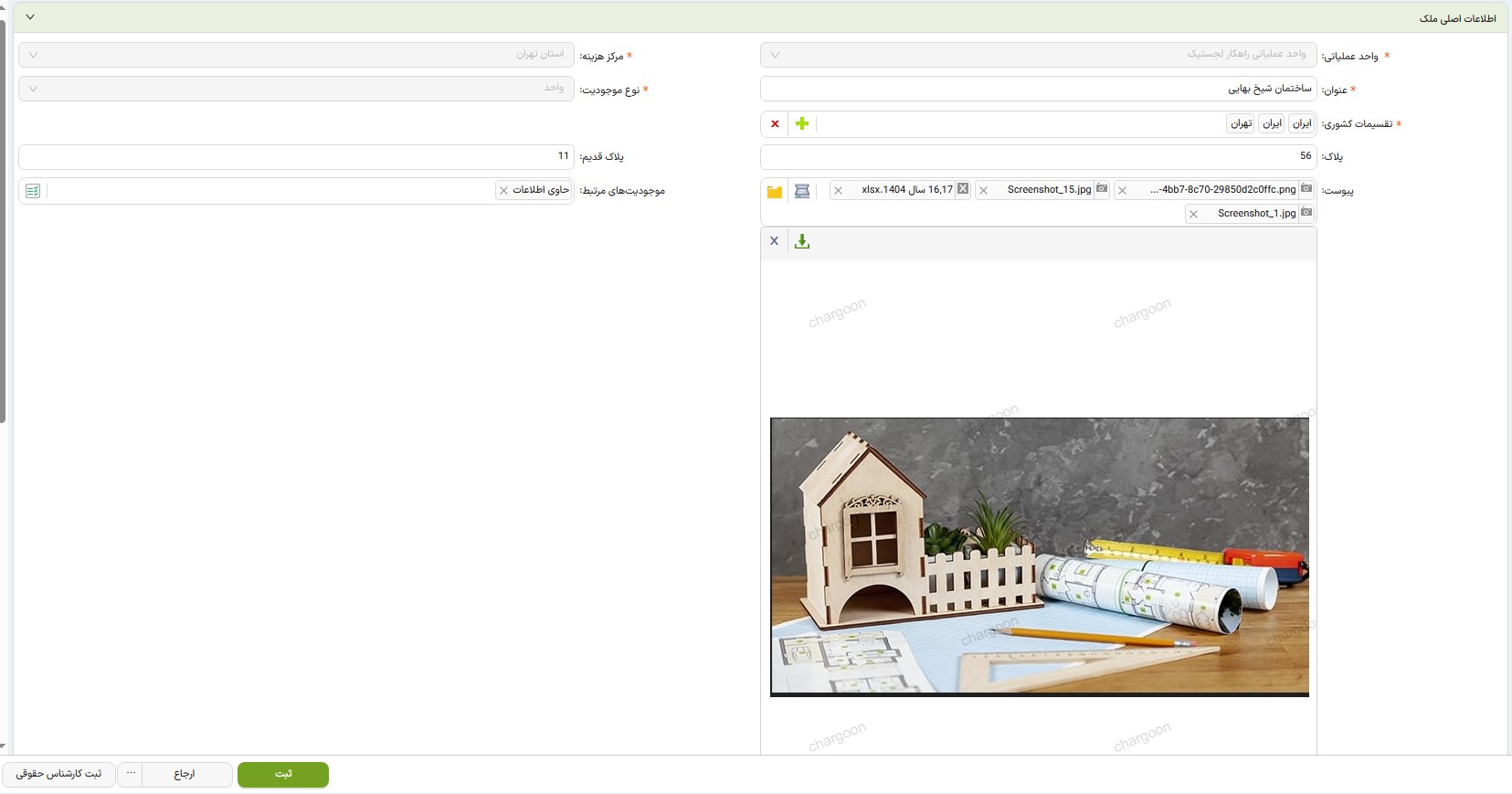Collapse the اطلاعات اصلی ملک section
This screenshot has height=794, width=1512.
30,17
